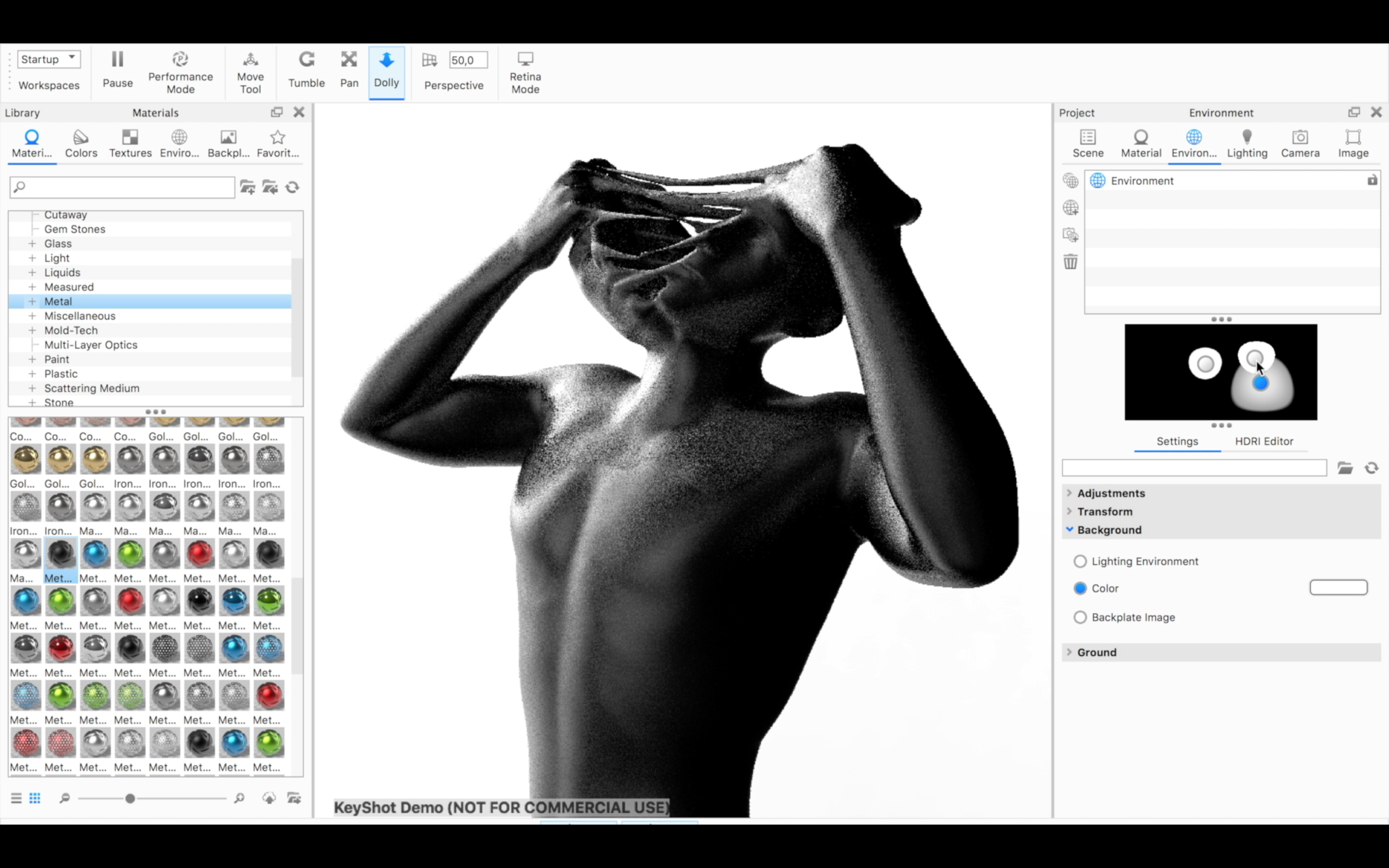The width and height of the screenshot is (1389, 868).
Task: Click the material library search field
Action: (126, 187)
